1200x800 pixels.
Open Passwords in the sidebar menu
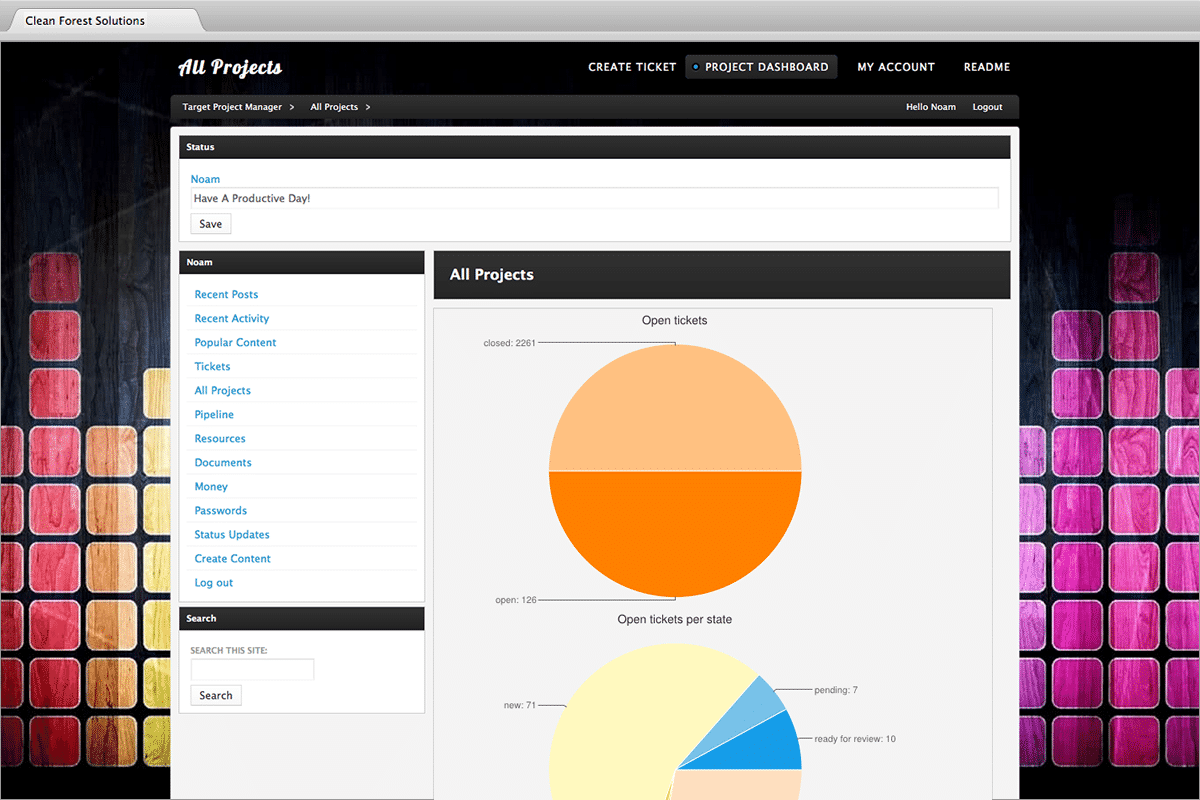(x=220, y=511)
